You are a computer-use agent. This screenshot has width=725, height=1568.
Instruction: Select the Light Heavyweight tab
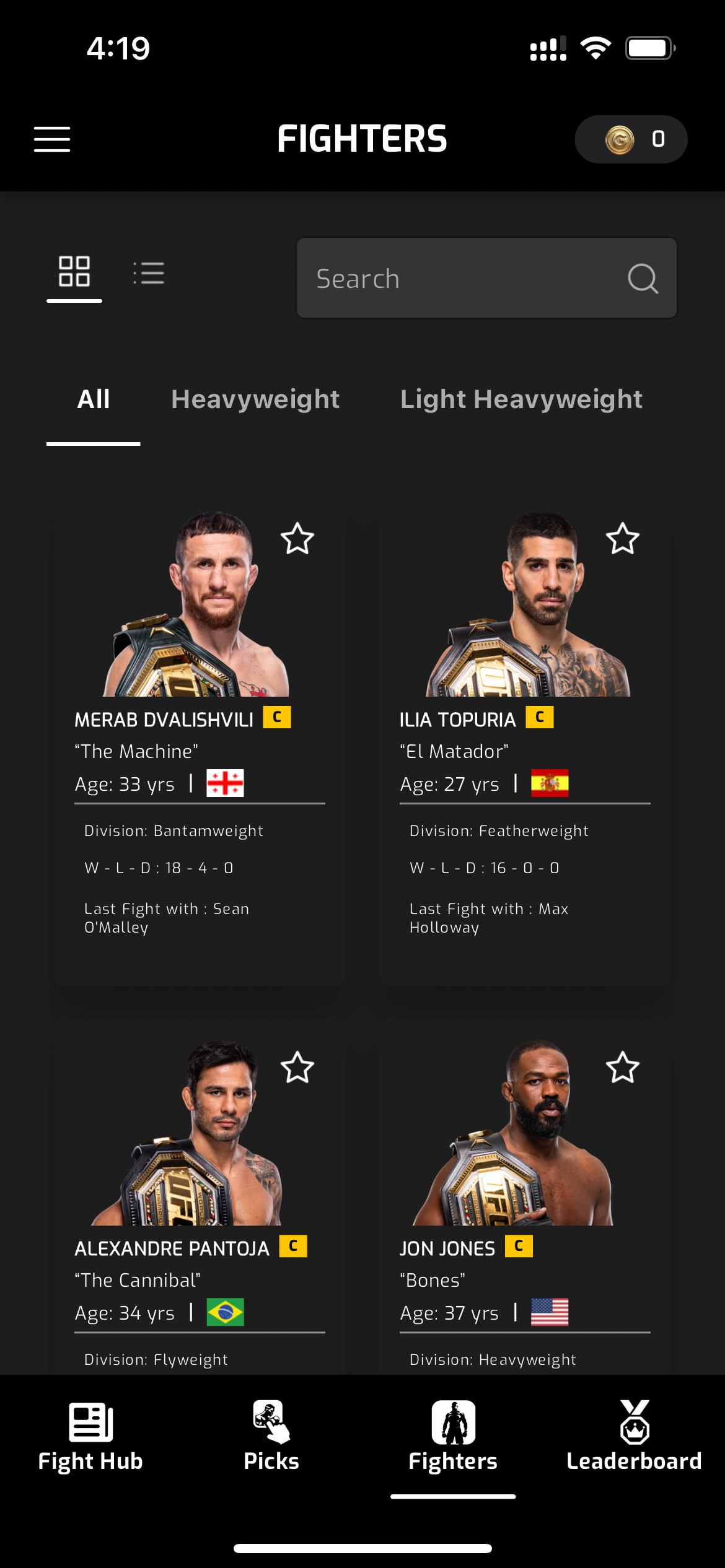click(521, 399)
